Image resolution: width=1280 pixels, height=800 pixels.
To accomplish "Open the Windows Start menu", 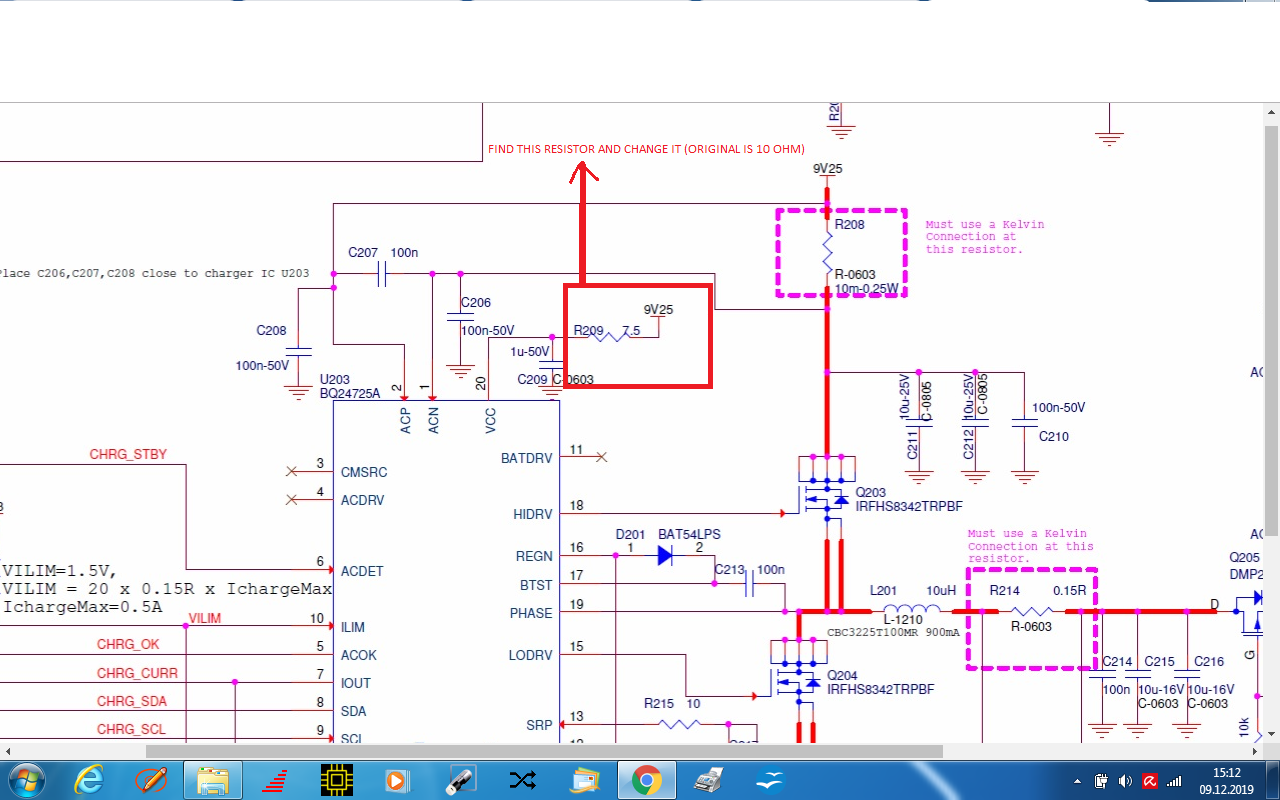I will [26, 779].
